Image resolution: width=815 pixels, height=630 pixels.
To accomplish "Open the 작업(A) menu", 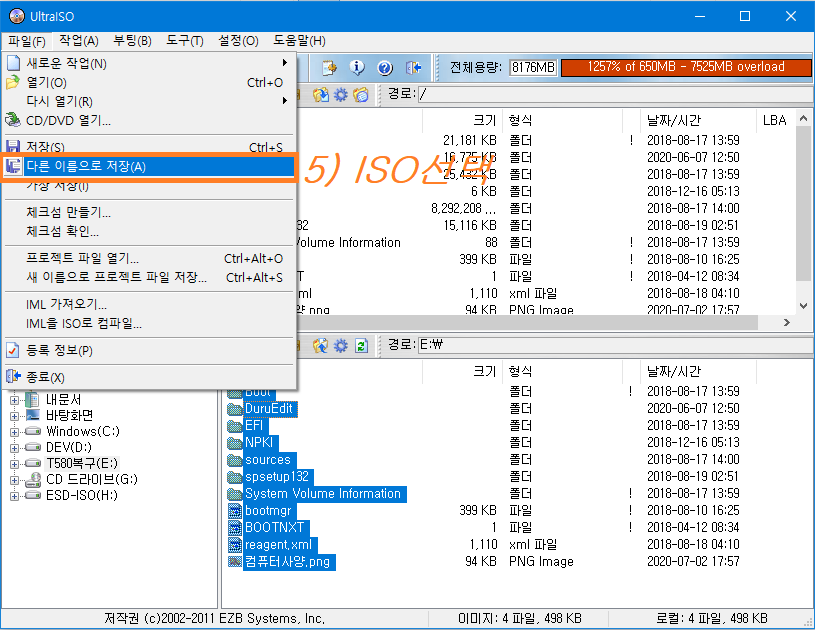I will click(78, 41).
